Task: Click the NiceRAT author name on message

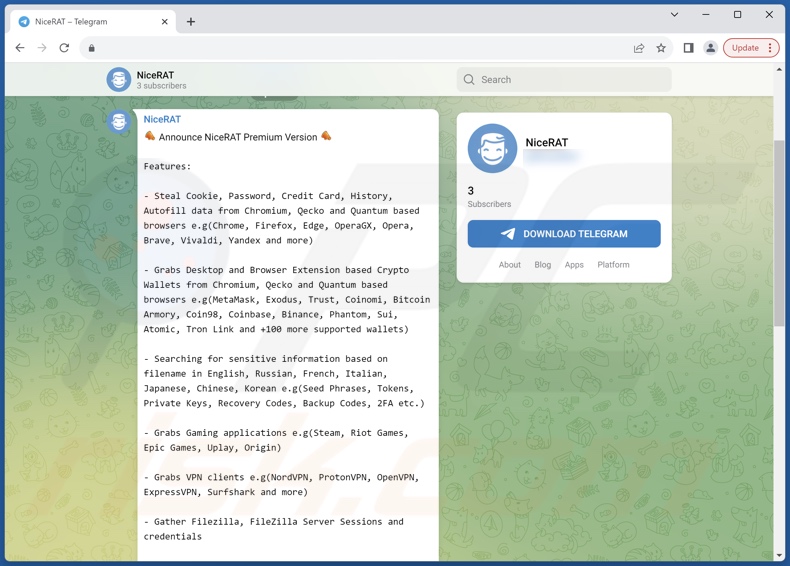Action: [x=162, y=119]
